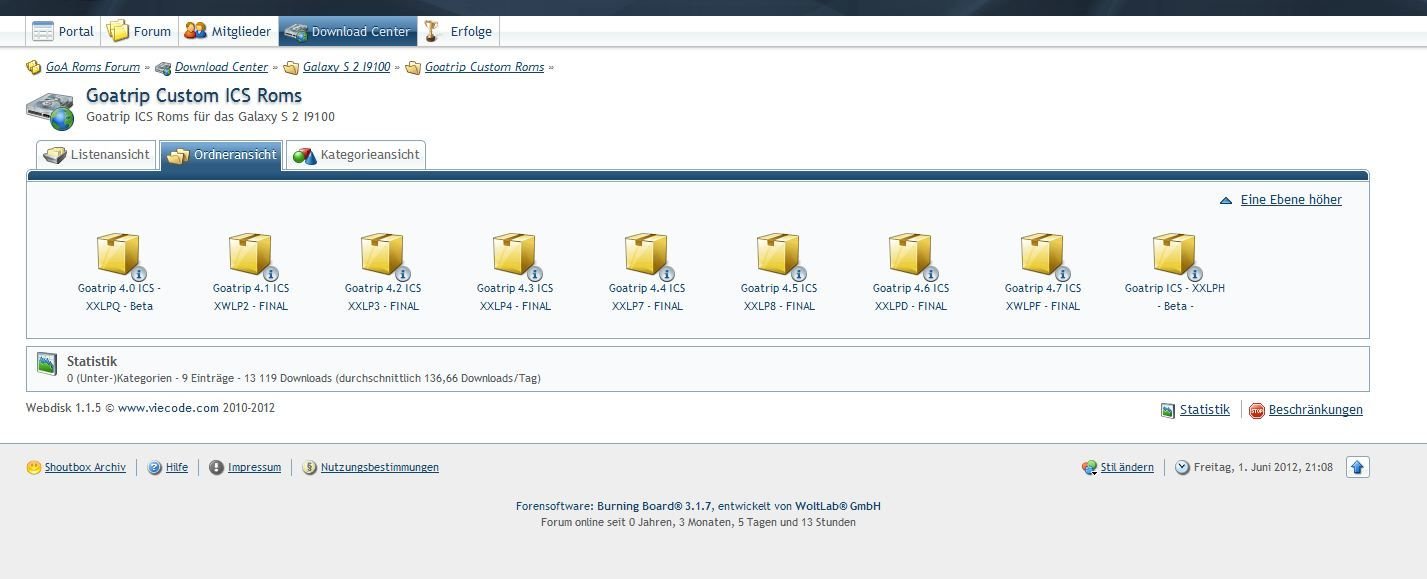Click the date Freitag, 1. Juni 2012, 21:08
This screenshot has width=1427, height=579.
pyautogui.click(x=1264, y=467)
